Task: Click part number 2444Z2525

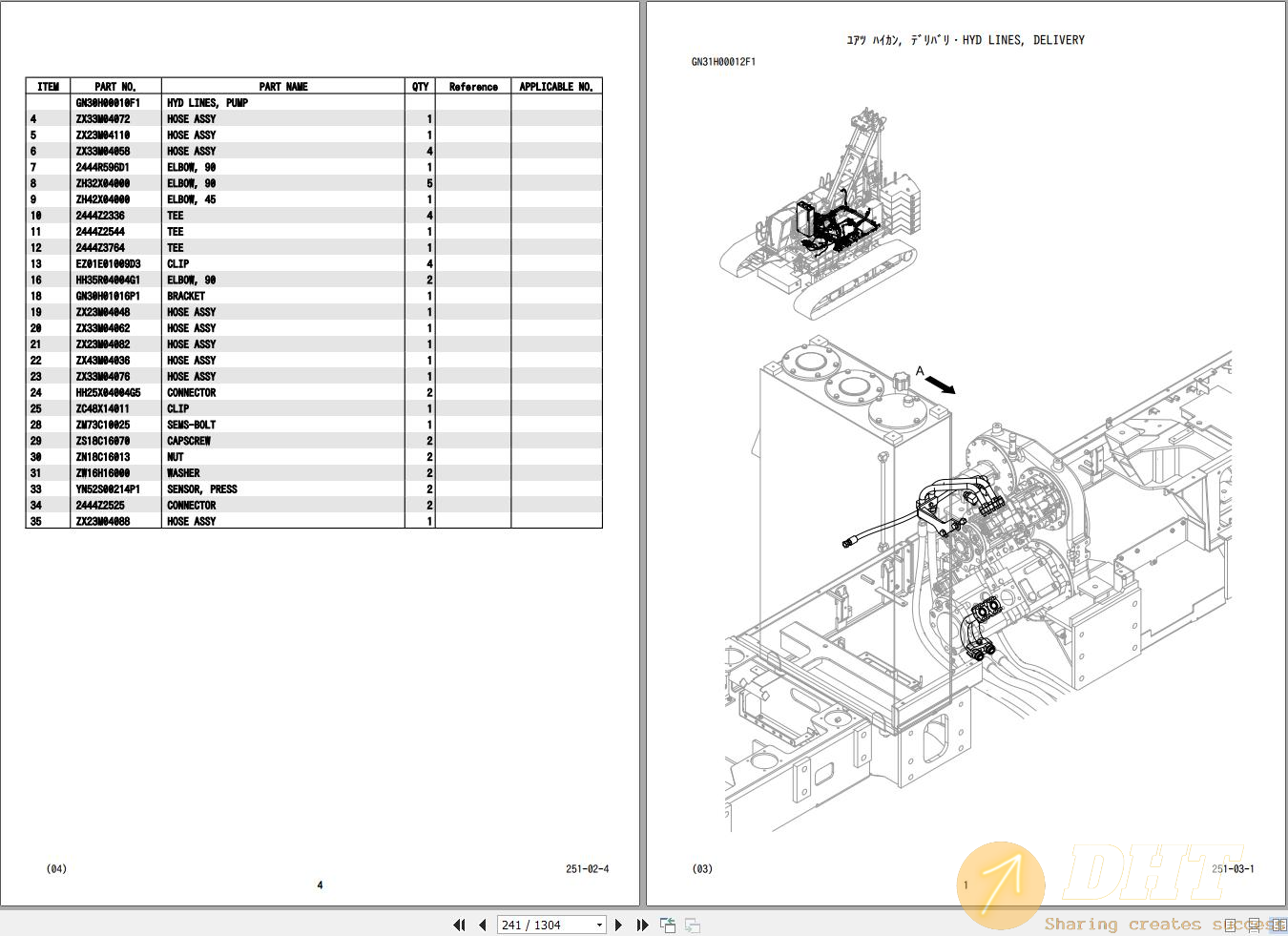Action: coord(100,506)
